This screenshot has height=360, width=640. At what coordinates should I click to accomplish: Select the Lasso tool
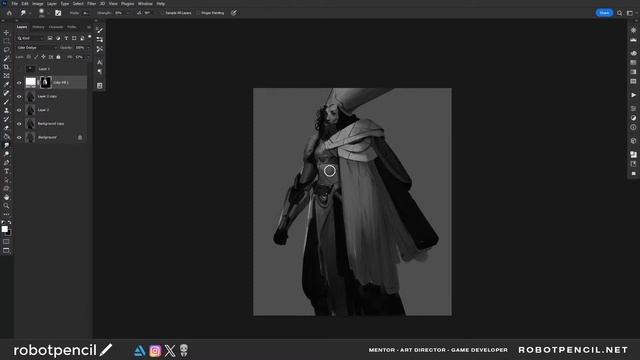[6, 49]
